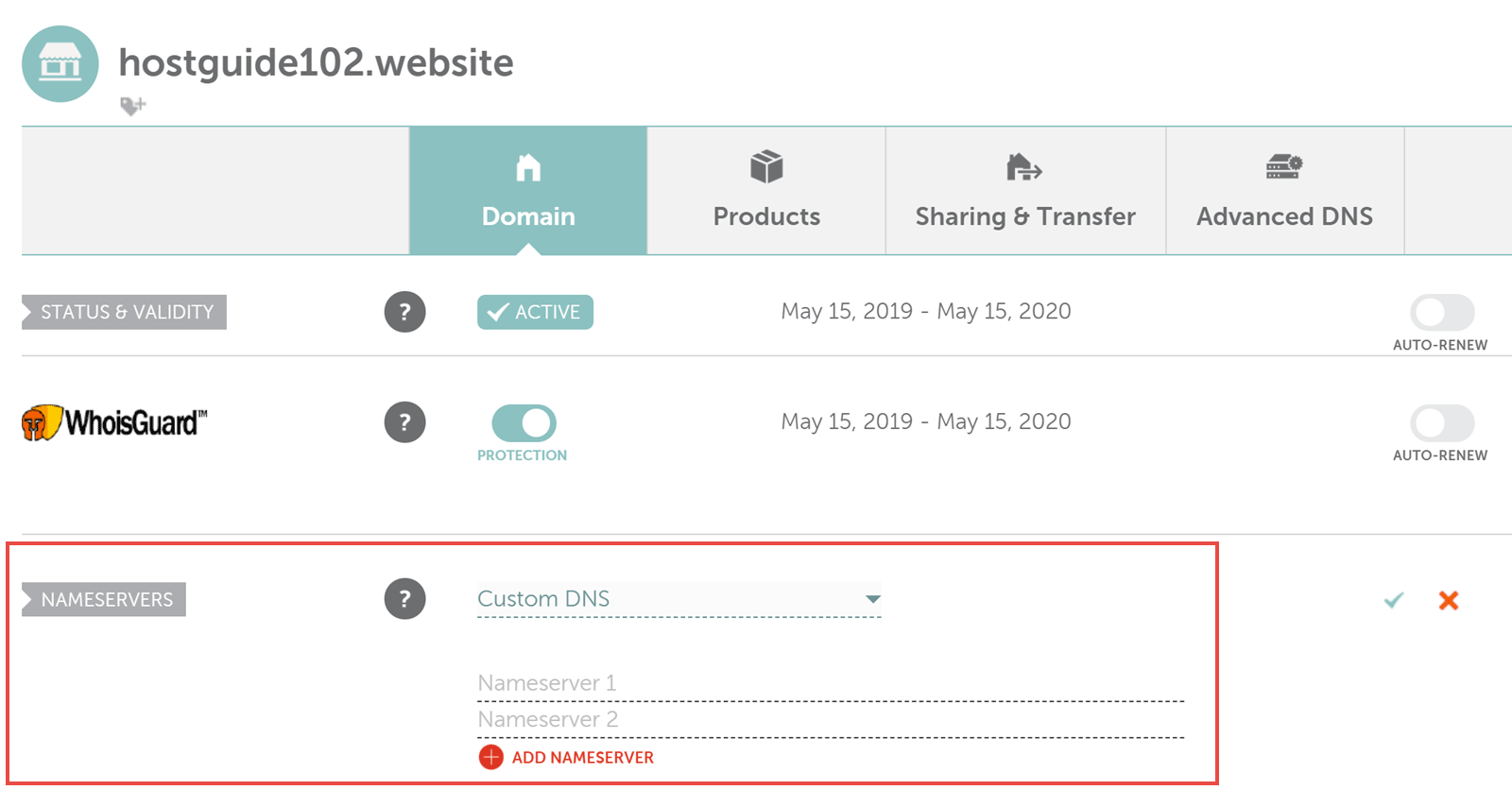Confirm nameserver changes with the green checkmark

pos(1394,600)
